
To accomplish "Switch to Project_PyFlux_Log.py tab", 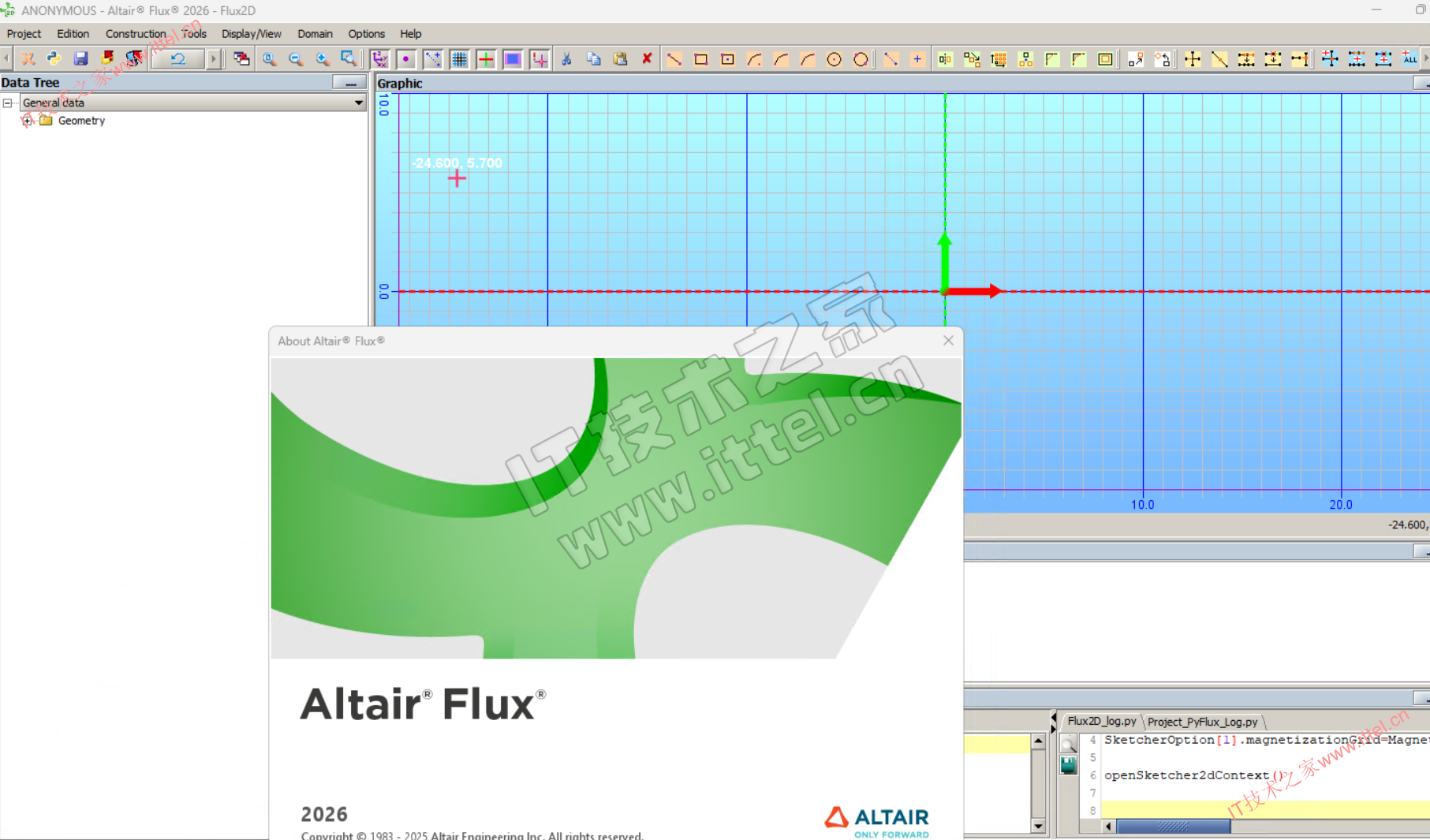I will (1202, 722).
